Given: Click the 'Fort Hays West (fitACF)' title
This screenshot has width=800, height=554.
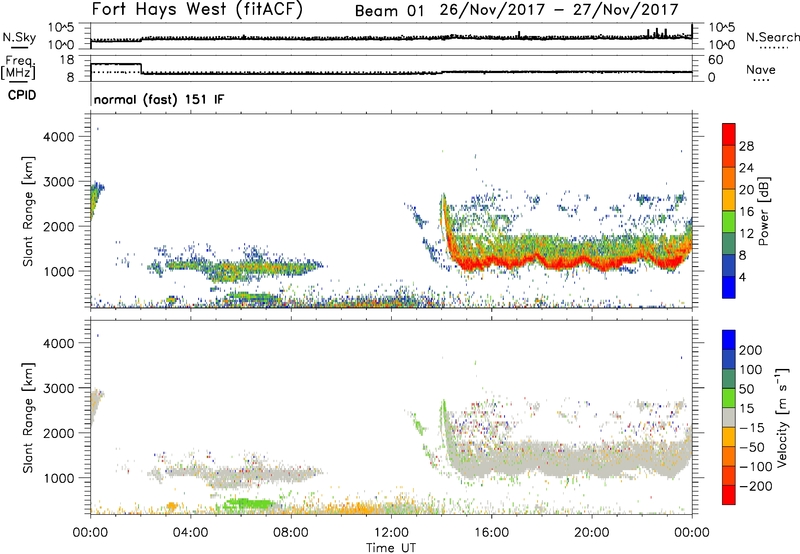Looking at the screenshot, I should 197,10.
